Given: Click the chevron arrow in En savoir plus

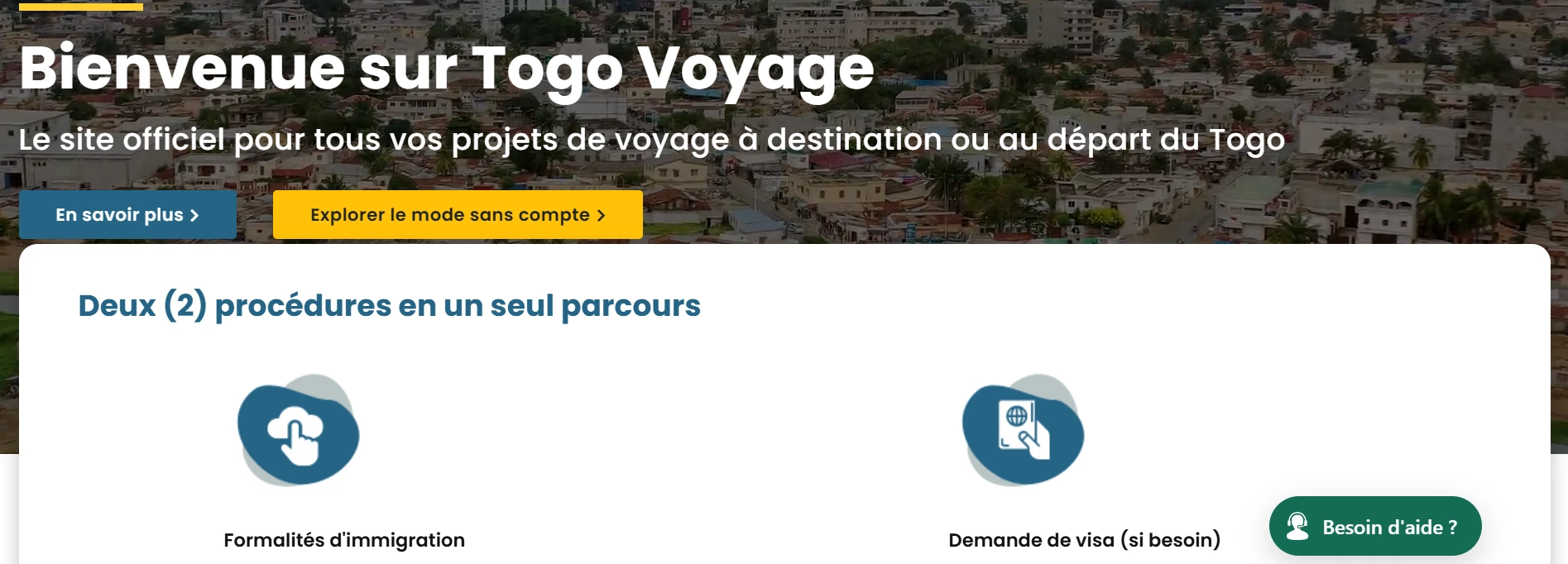Looking at the screenshot, I should coord(194,216).
